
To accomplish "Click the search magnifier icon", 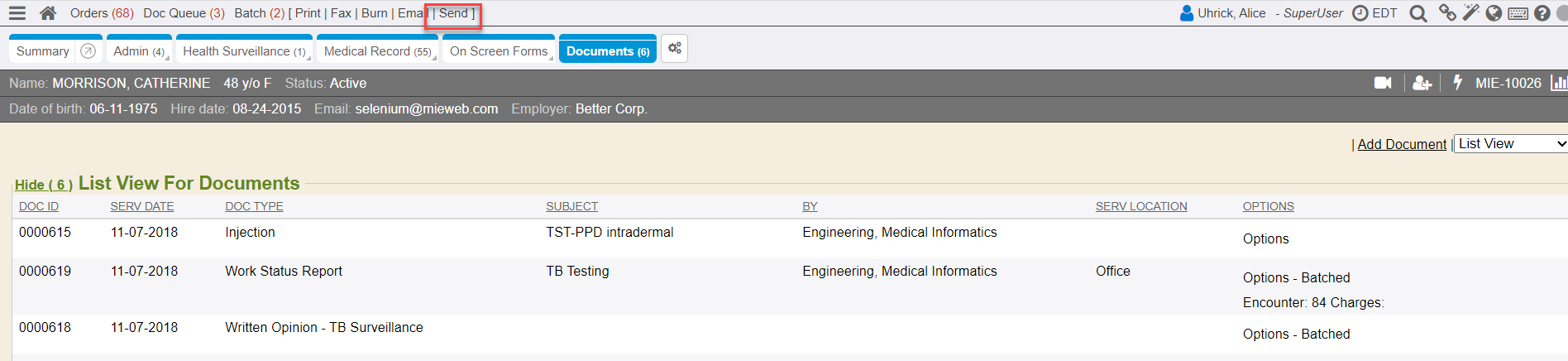I will click(x=1417, y=13).
